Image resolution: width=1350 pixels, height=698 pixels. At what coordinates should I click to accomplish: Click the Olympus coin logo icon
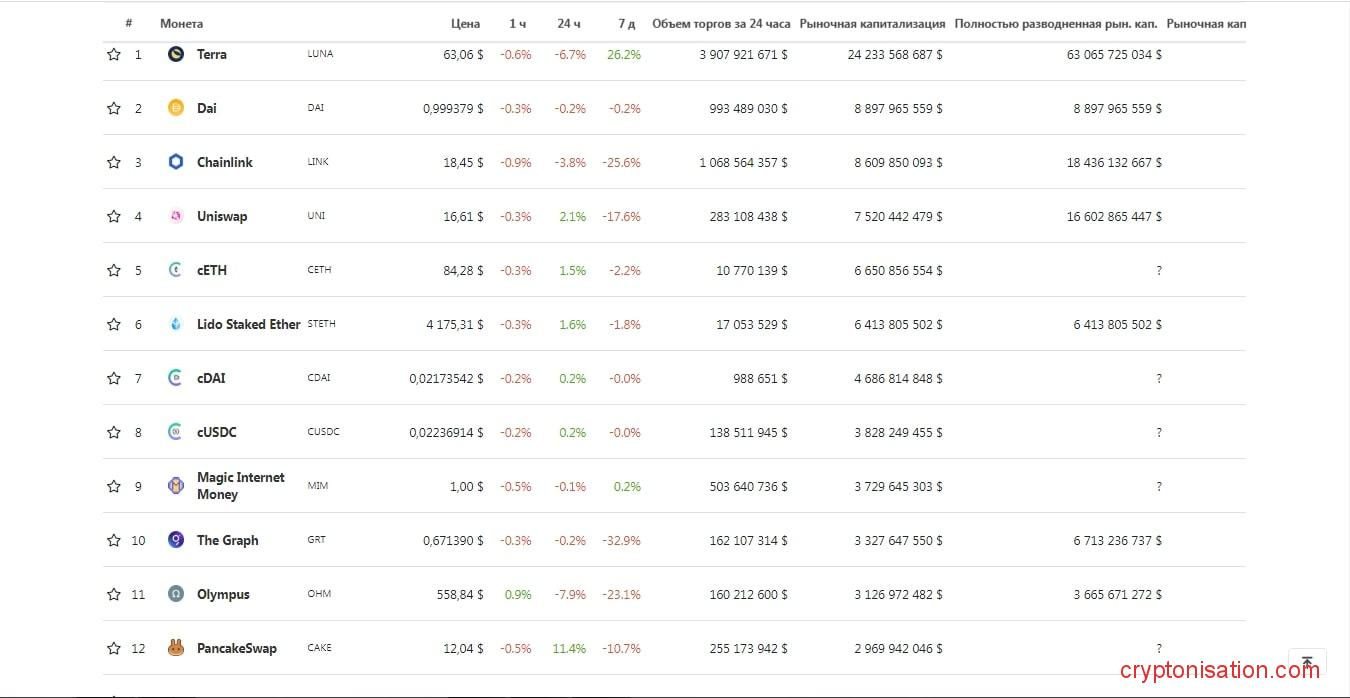(x=176, y=595)
